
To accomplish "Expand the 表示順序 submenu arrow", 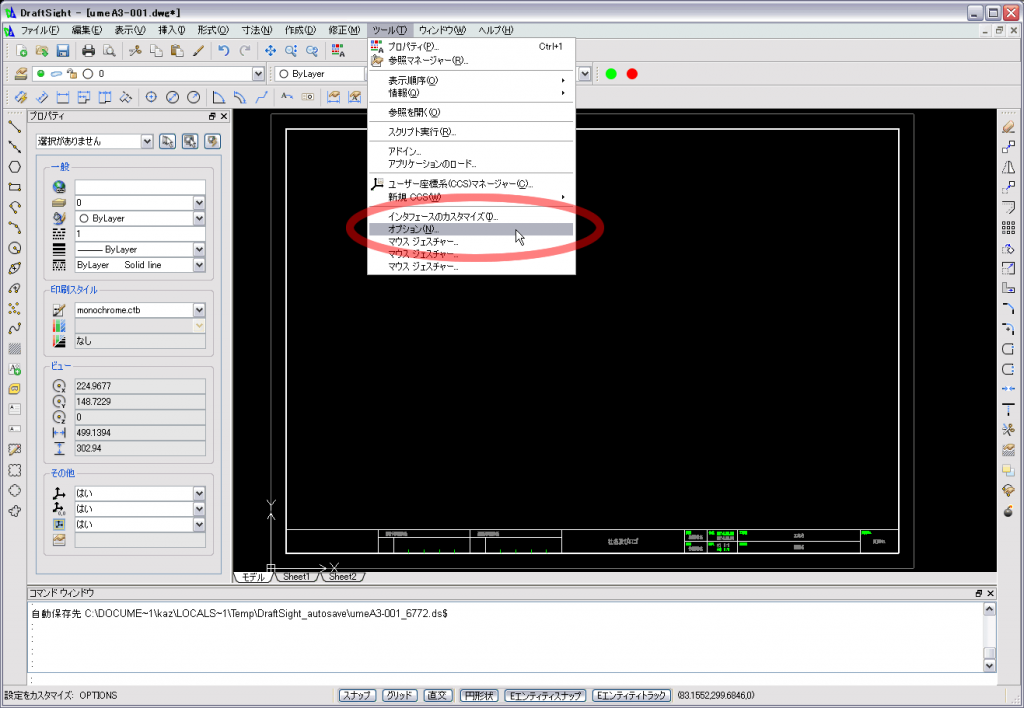I will pos(563,80).
